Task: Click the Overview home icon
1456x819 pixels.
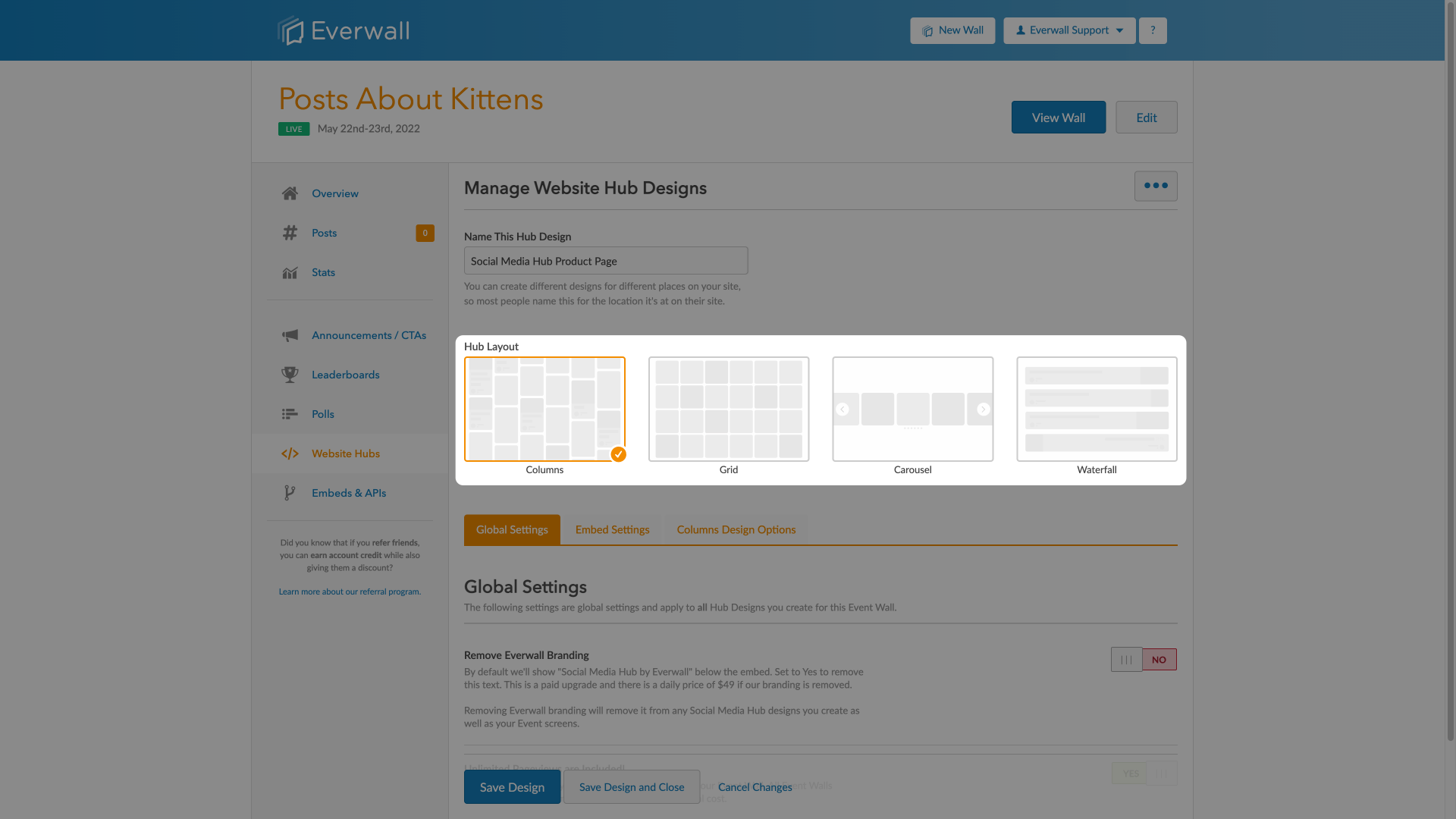Action: [x=290, y=193]
